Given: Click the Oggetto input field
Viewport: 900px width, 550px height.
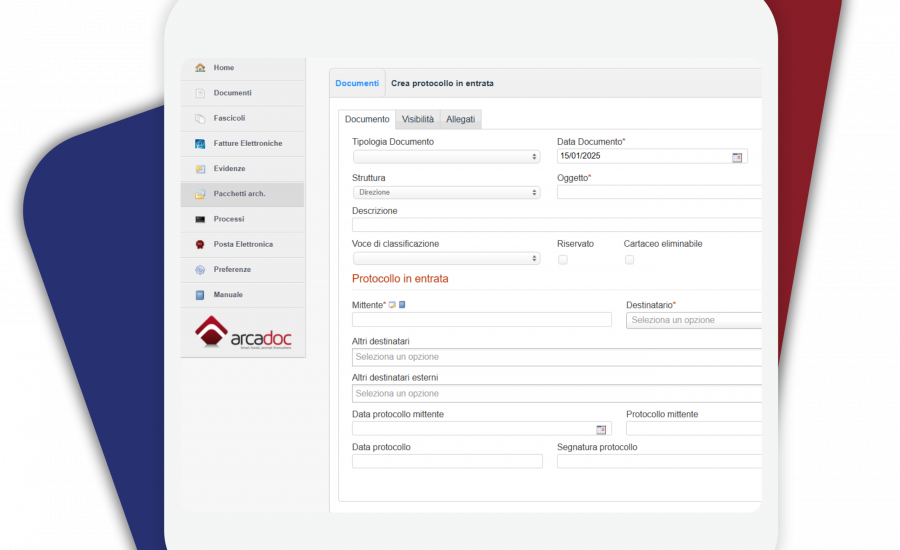Looking at the screenshot, I should [660, 192].
